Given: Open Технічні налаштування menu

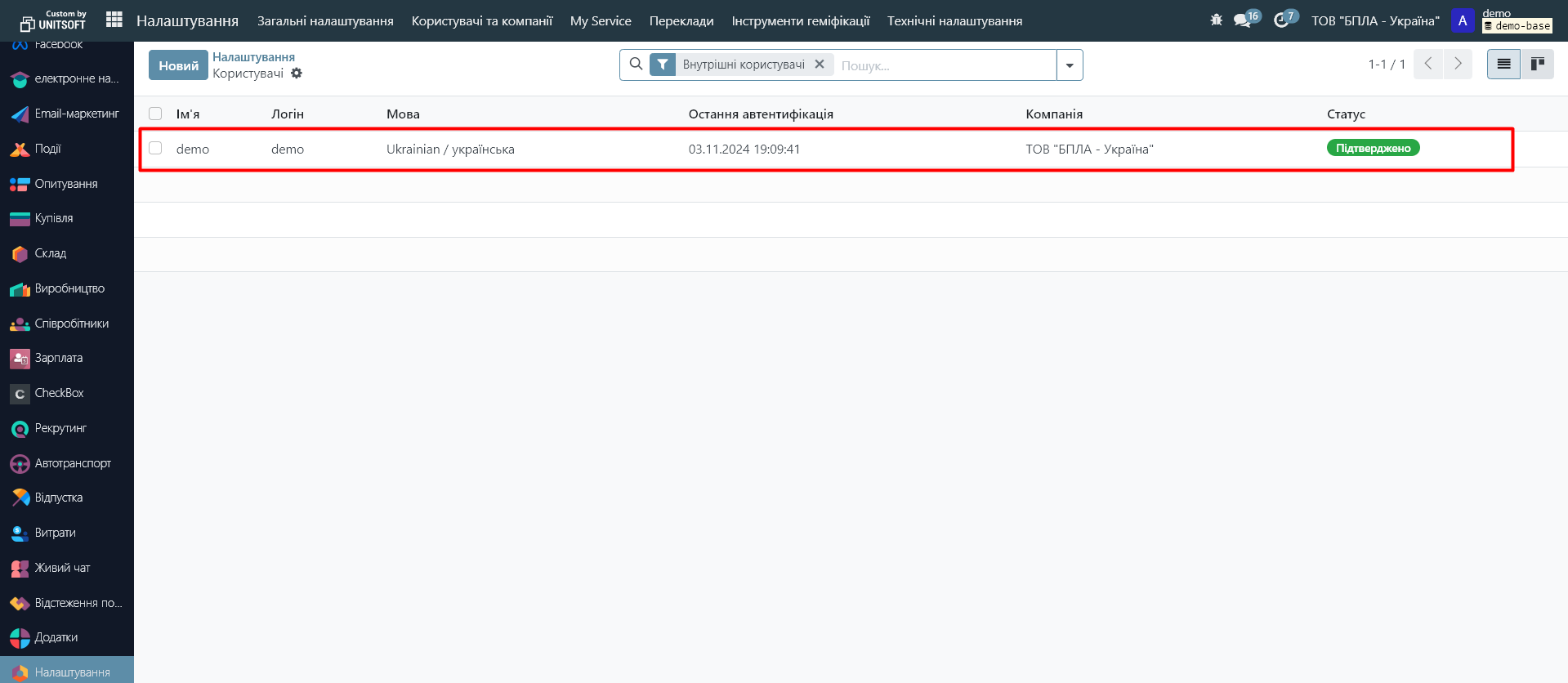Looking at the screenshot, I should pos(954,21).
